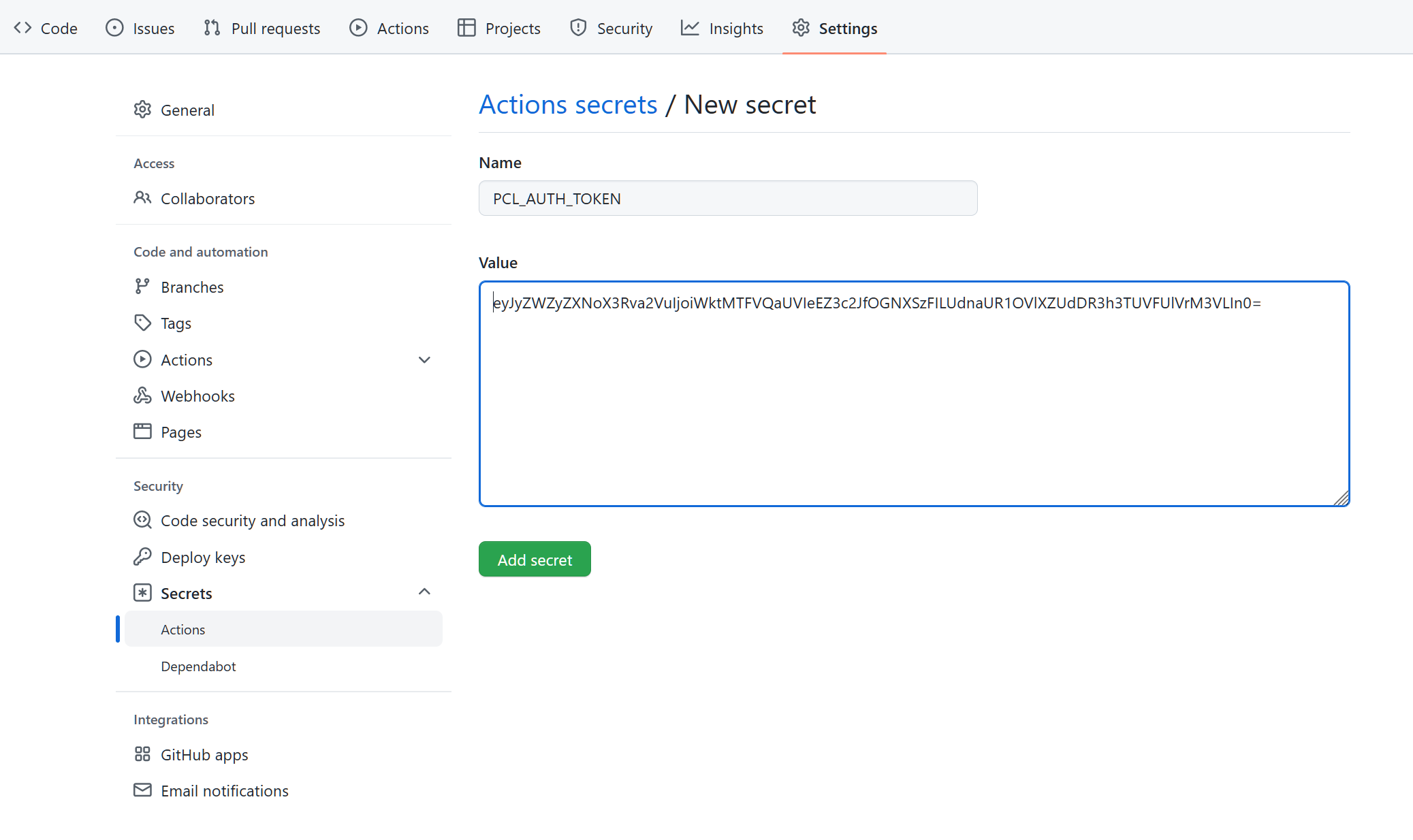Follow the Actions secrets breadcrumb link

coord(568,105)
